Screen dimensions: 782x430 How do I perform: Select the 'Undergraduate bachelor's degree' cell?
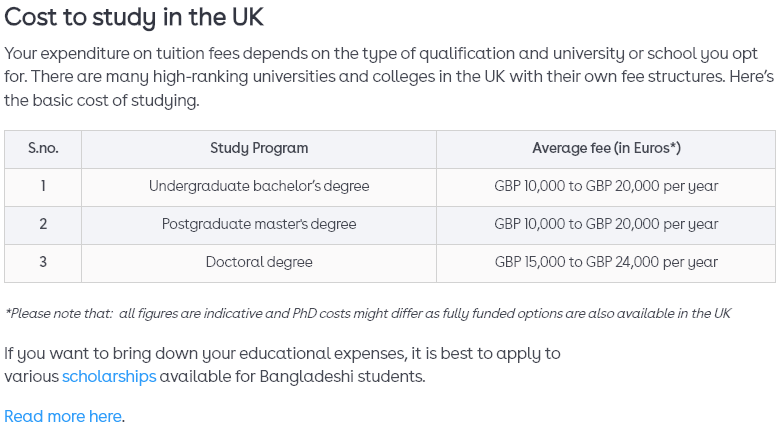(x=259, y=186)
